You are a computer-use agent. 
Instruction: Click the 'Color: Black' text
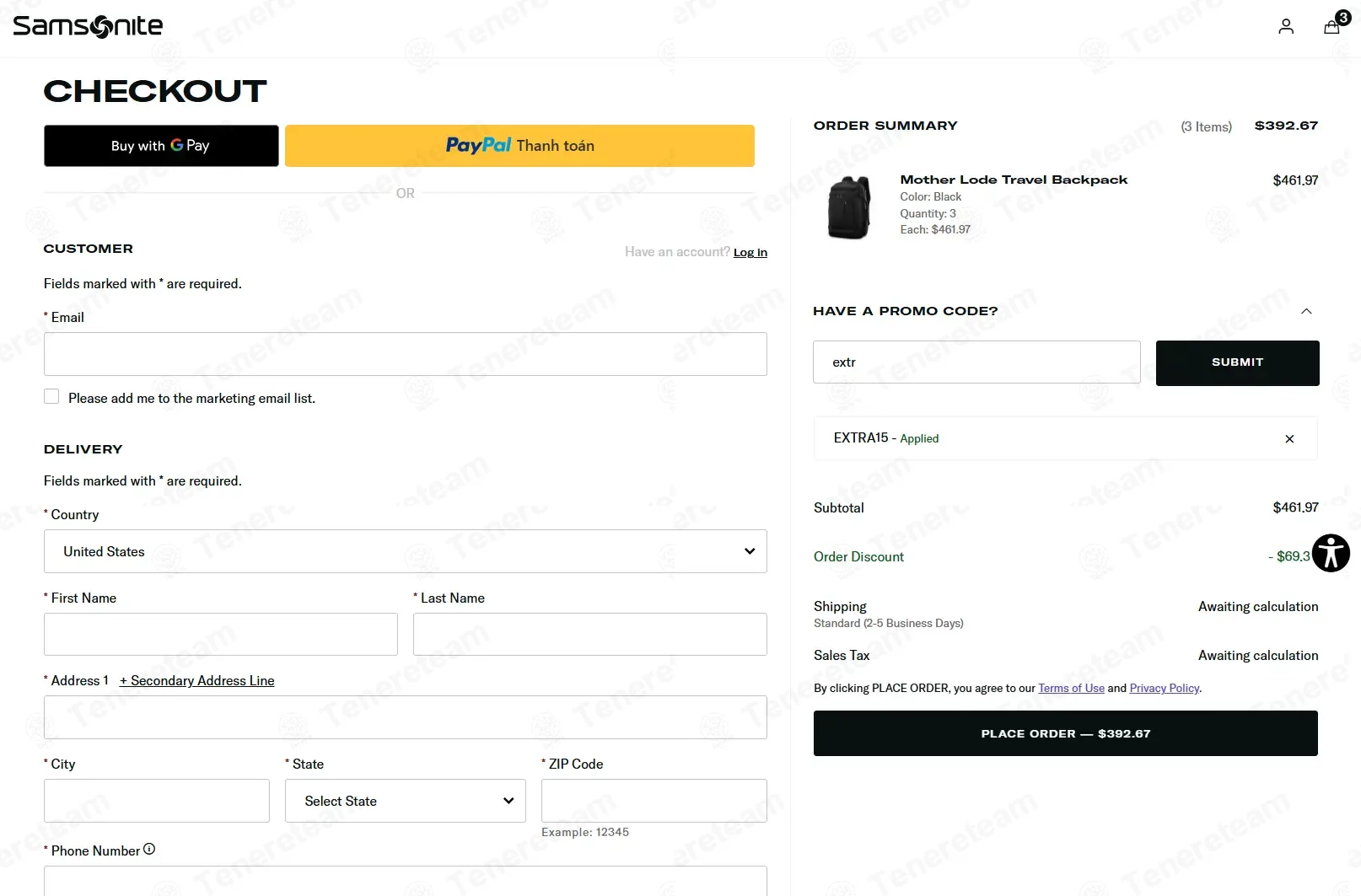(930, 197)
